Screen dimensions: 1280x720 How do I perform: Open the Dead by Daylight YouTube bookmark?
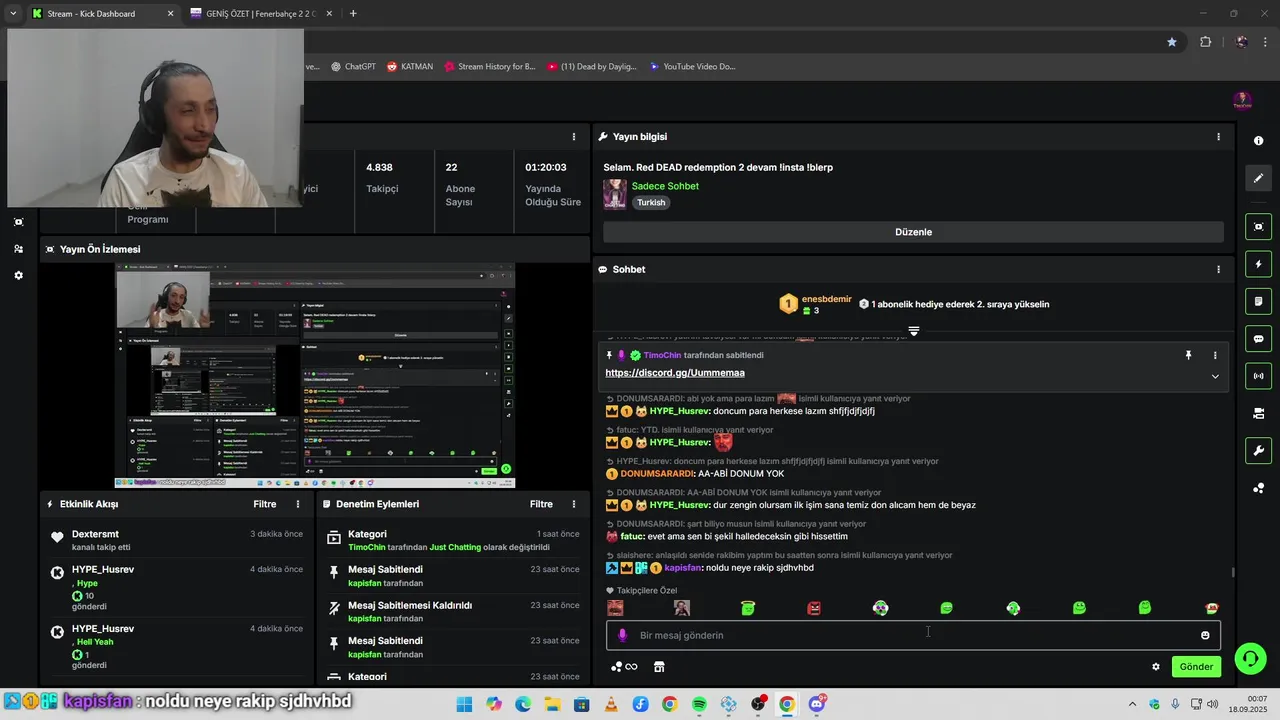[591, 67]
